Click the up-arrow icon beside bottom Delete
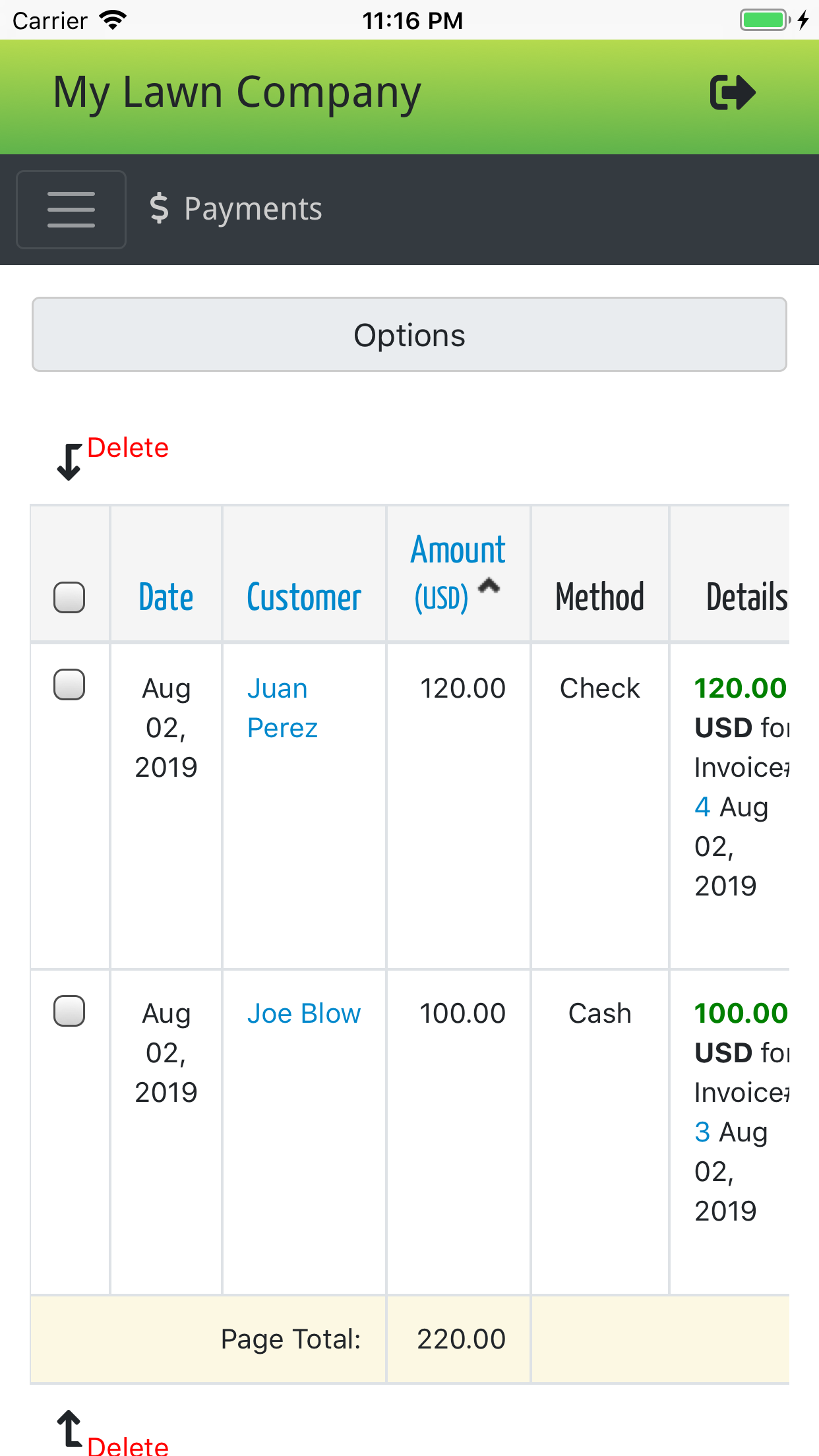Screen dimensions: 819x1456 (69, 1429)
